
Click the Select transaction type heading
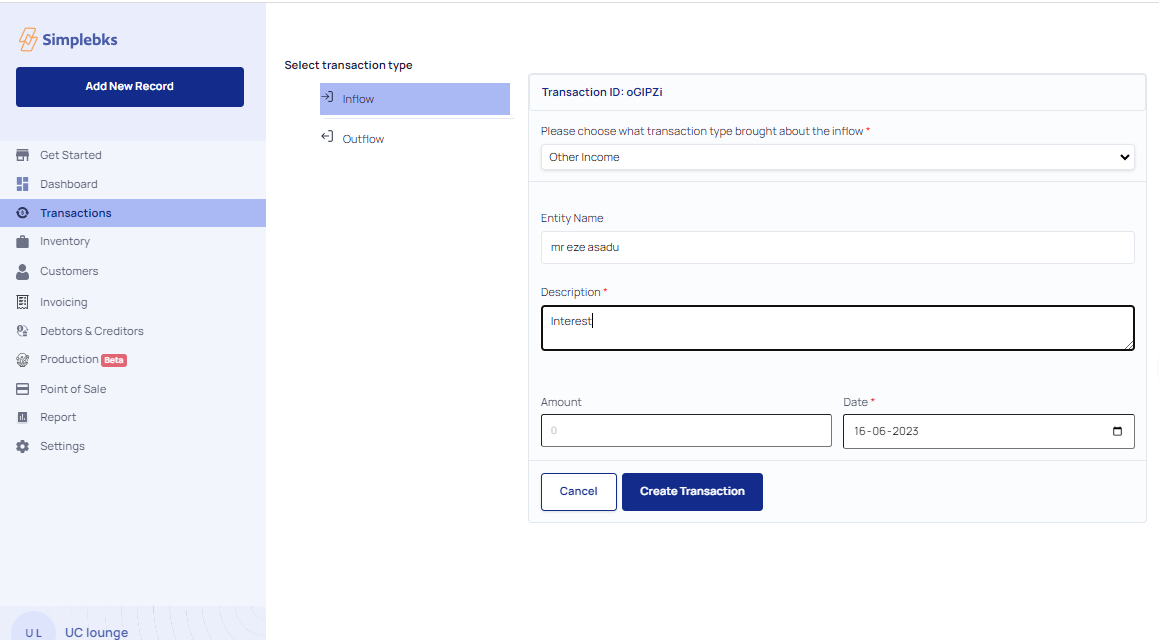click(x=349, y=65)
